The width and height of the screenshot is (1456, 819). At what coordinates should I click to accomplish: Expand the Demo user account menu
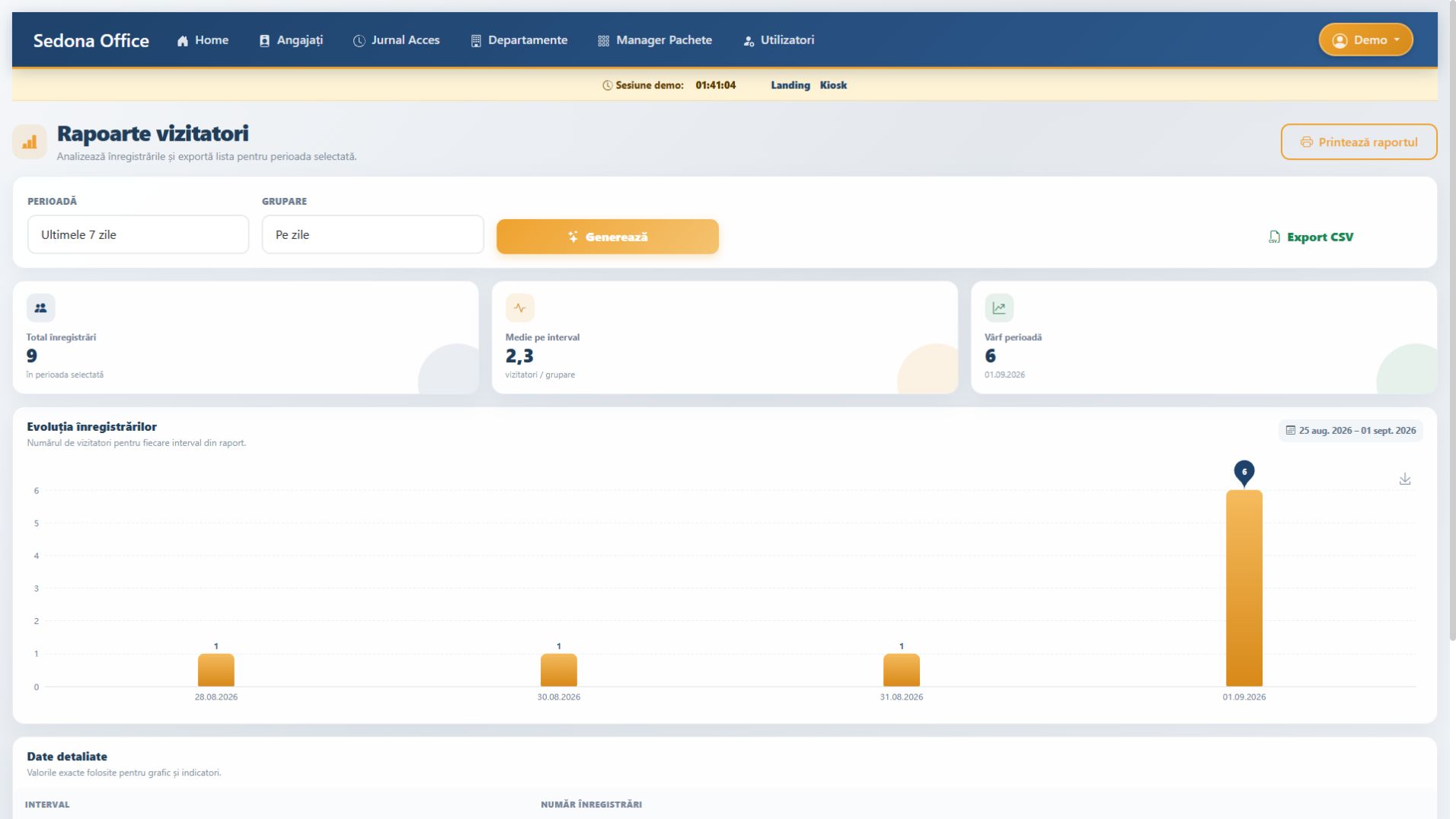pos(1366,40)
